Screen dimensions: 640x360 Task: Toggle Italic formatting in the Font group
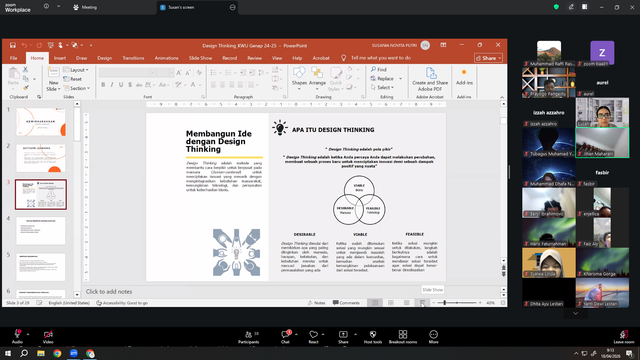click(x=112, y=84)
